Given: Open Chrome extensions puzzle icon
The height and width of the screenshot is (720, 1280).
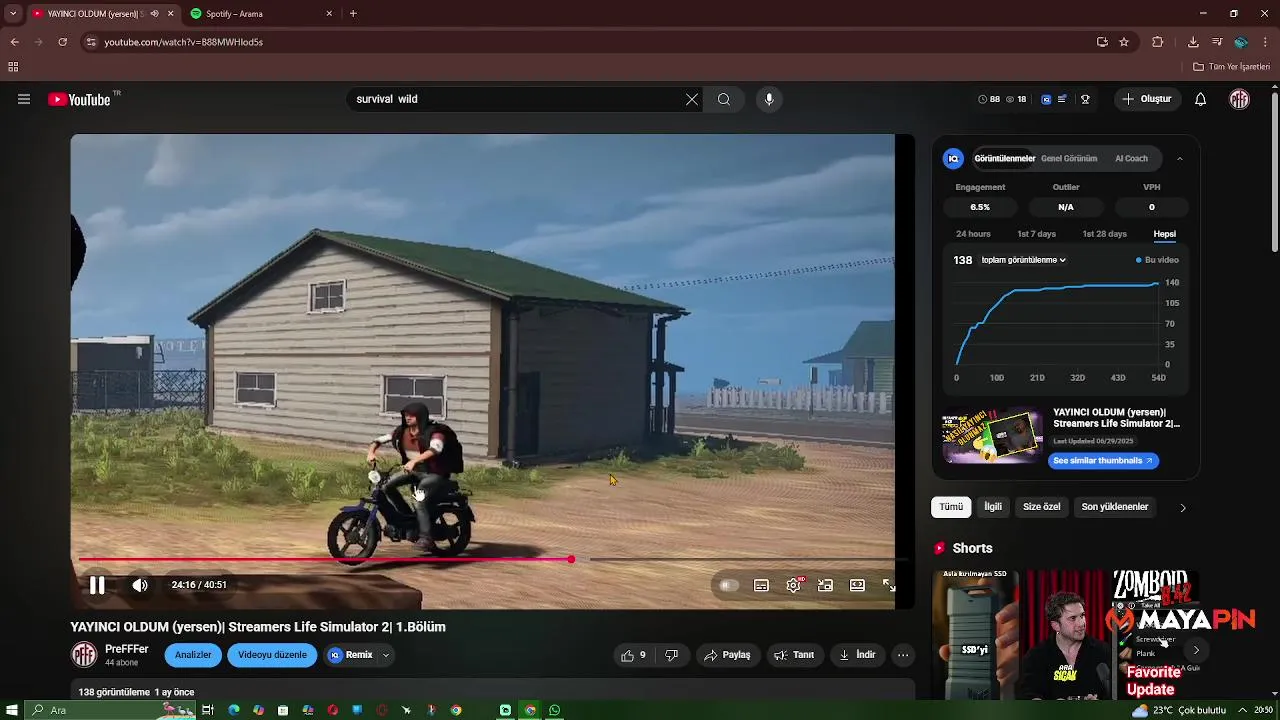Looking at the screenshot, I should [x=1158, y=42].
